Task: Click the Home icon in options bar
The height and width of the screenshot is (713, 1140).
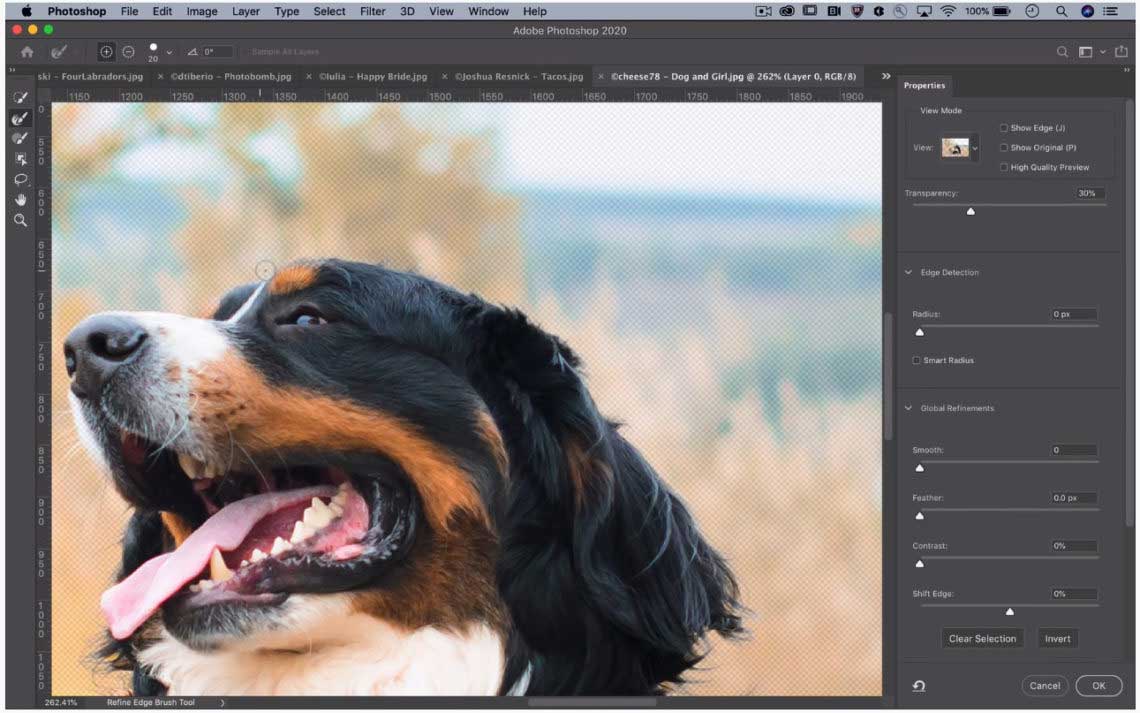Action: pyautogui.click(x=27, y=52)
